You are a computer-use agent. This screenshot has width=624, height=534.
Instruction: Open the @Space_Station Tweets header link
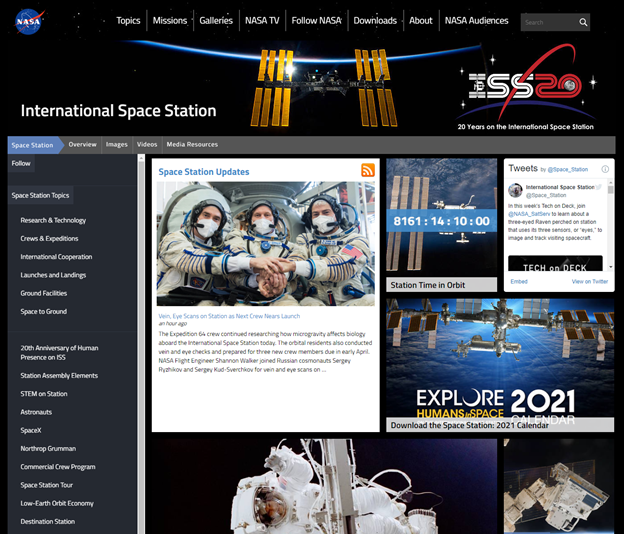tap(568, 170)
